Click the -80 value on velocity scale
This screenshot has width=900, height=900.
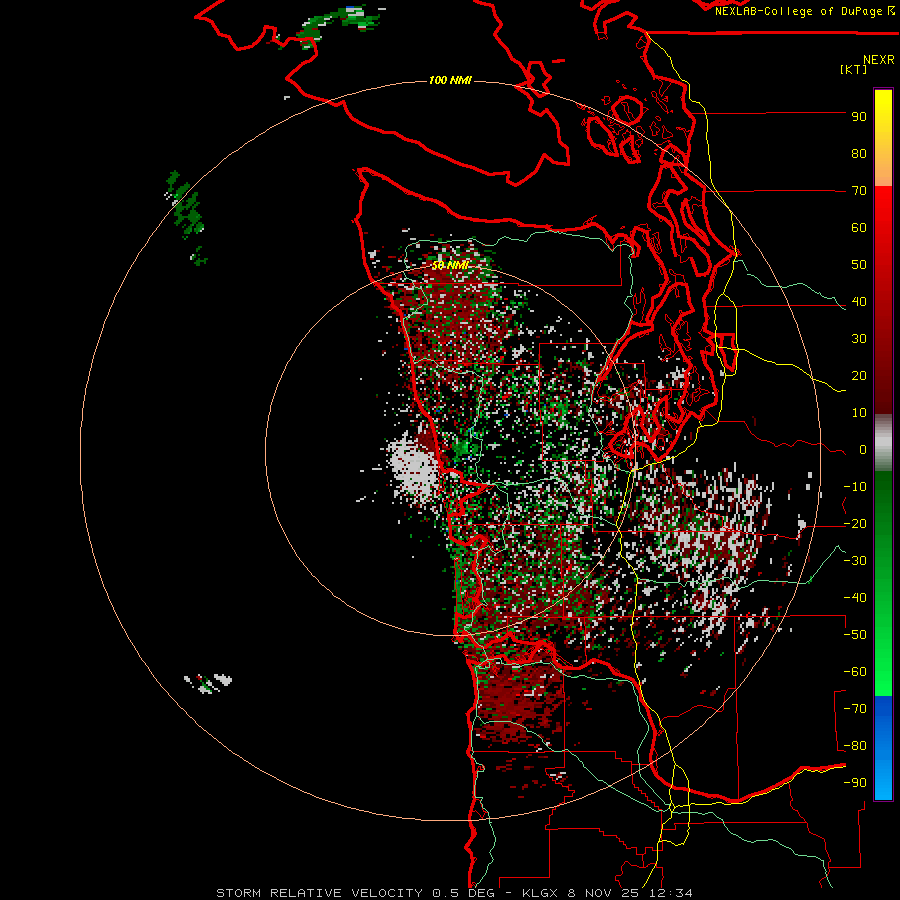click(x=855, y=746)
